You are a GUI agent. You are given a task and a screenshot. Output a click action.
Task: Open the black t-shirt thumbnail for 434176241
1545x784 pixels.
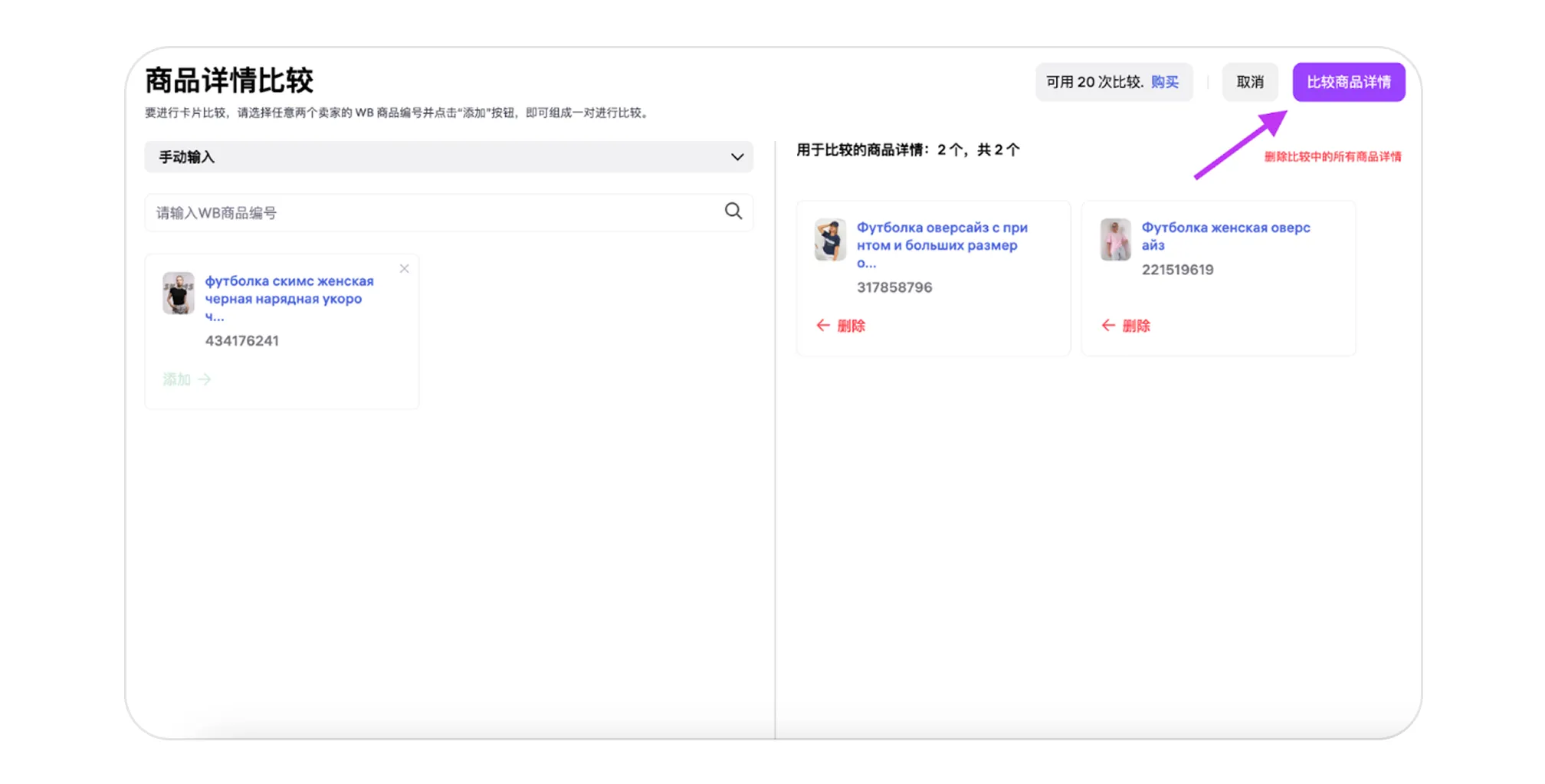click(x=179, y=293)
